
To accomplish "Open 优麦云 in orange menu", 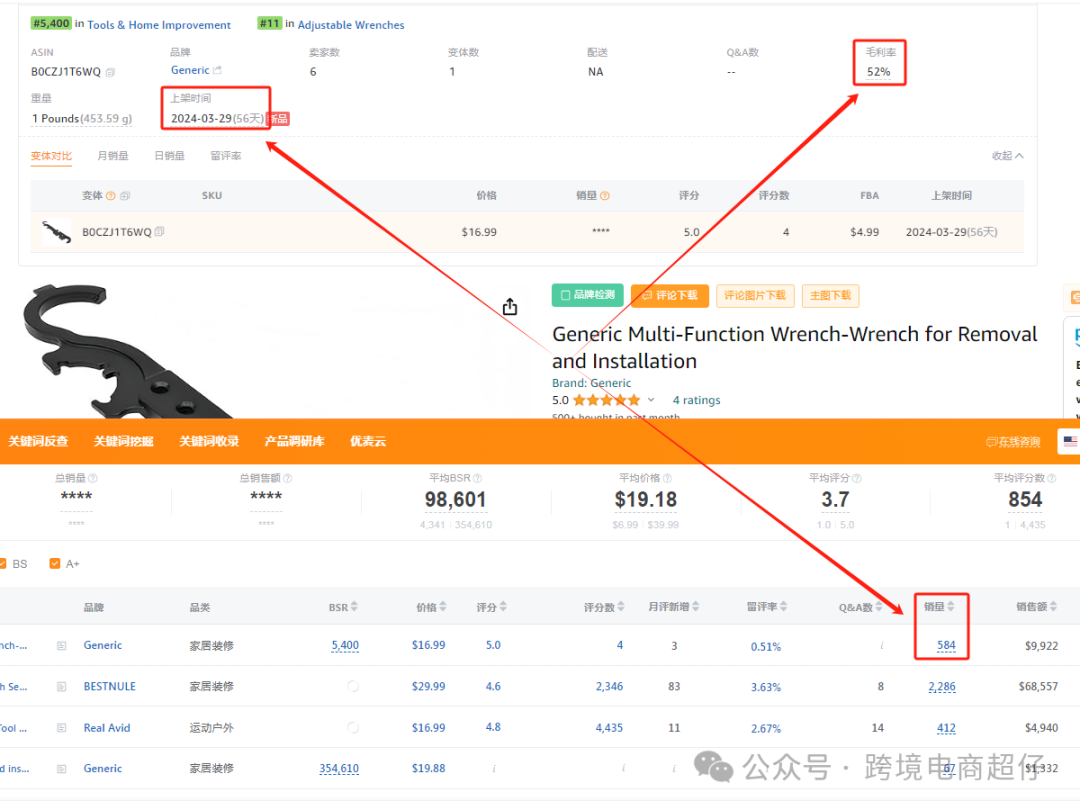I will (368, 442).
